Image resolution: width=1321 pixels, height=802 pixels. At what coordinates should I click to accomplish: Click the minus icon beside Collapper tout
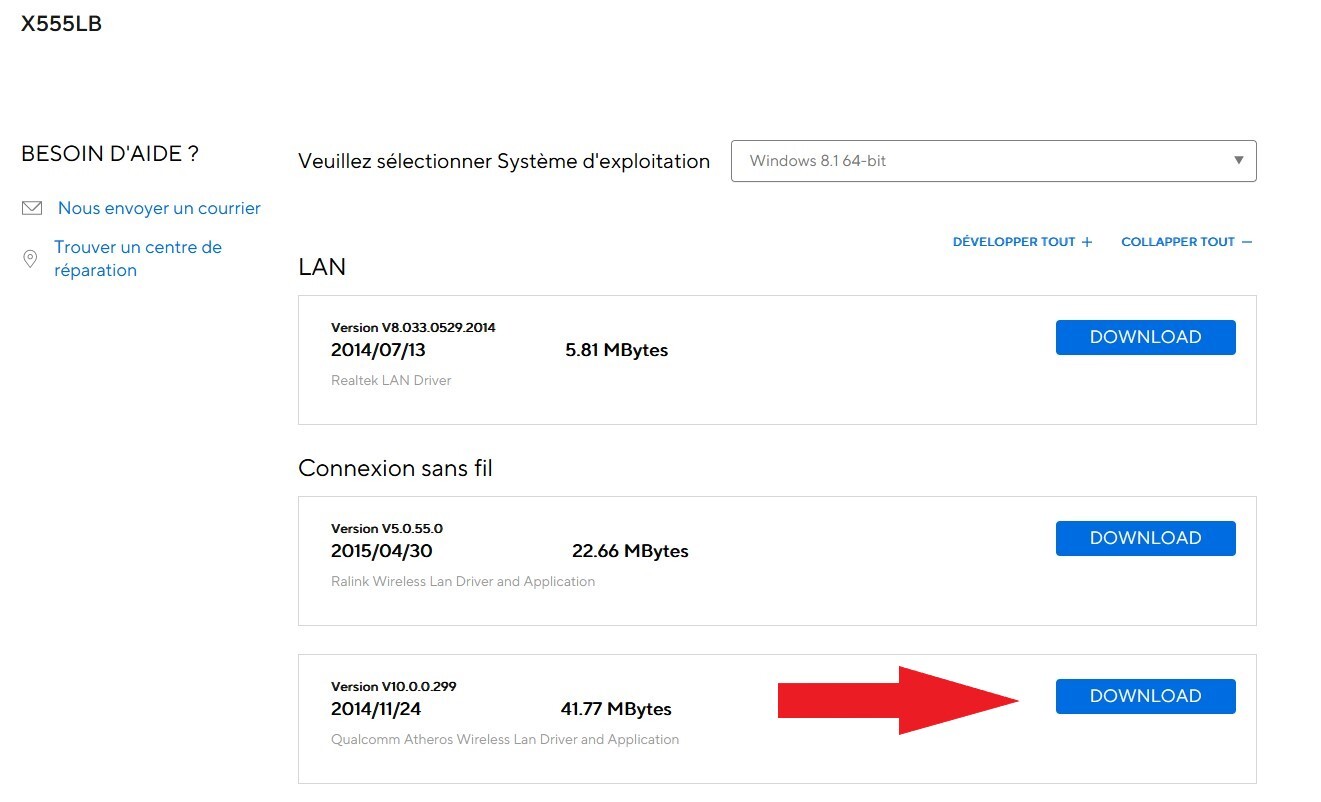pyautogui.click(x=1246, y=242)
